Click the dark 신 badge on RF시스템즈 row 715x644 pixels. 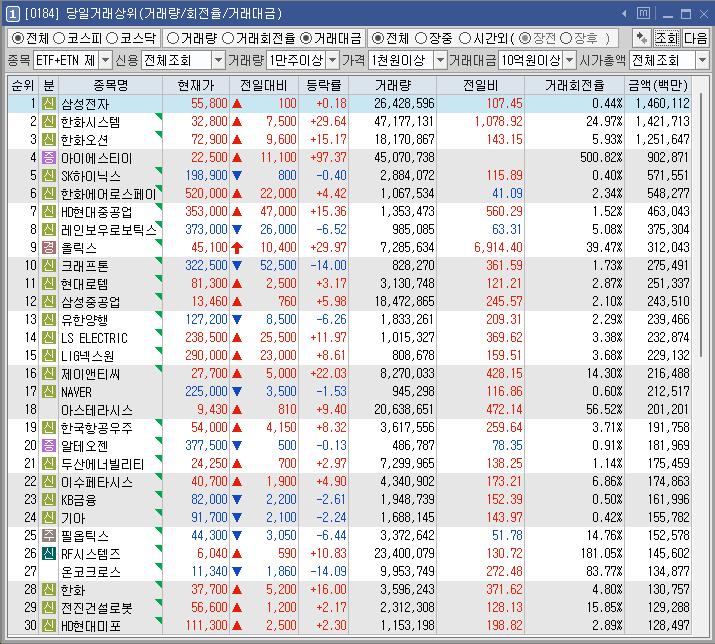(49, 554)
